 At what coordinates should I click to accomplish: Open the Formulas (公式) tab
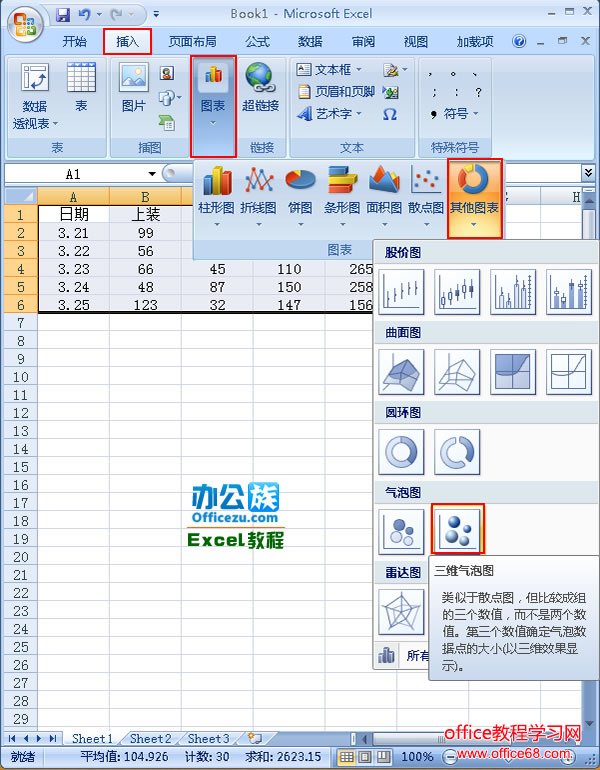tap(258, 42)
